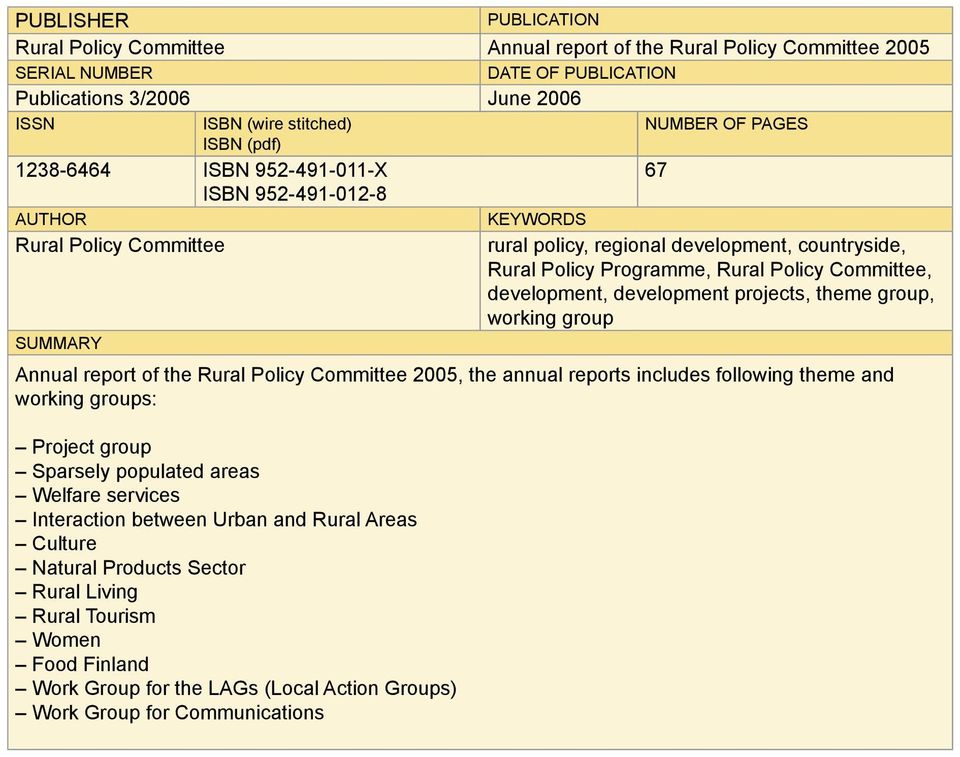This screenshot has width=960, height=757.
Task: Select the 'Project group' list item
Action: tap(83, 447)
